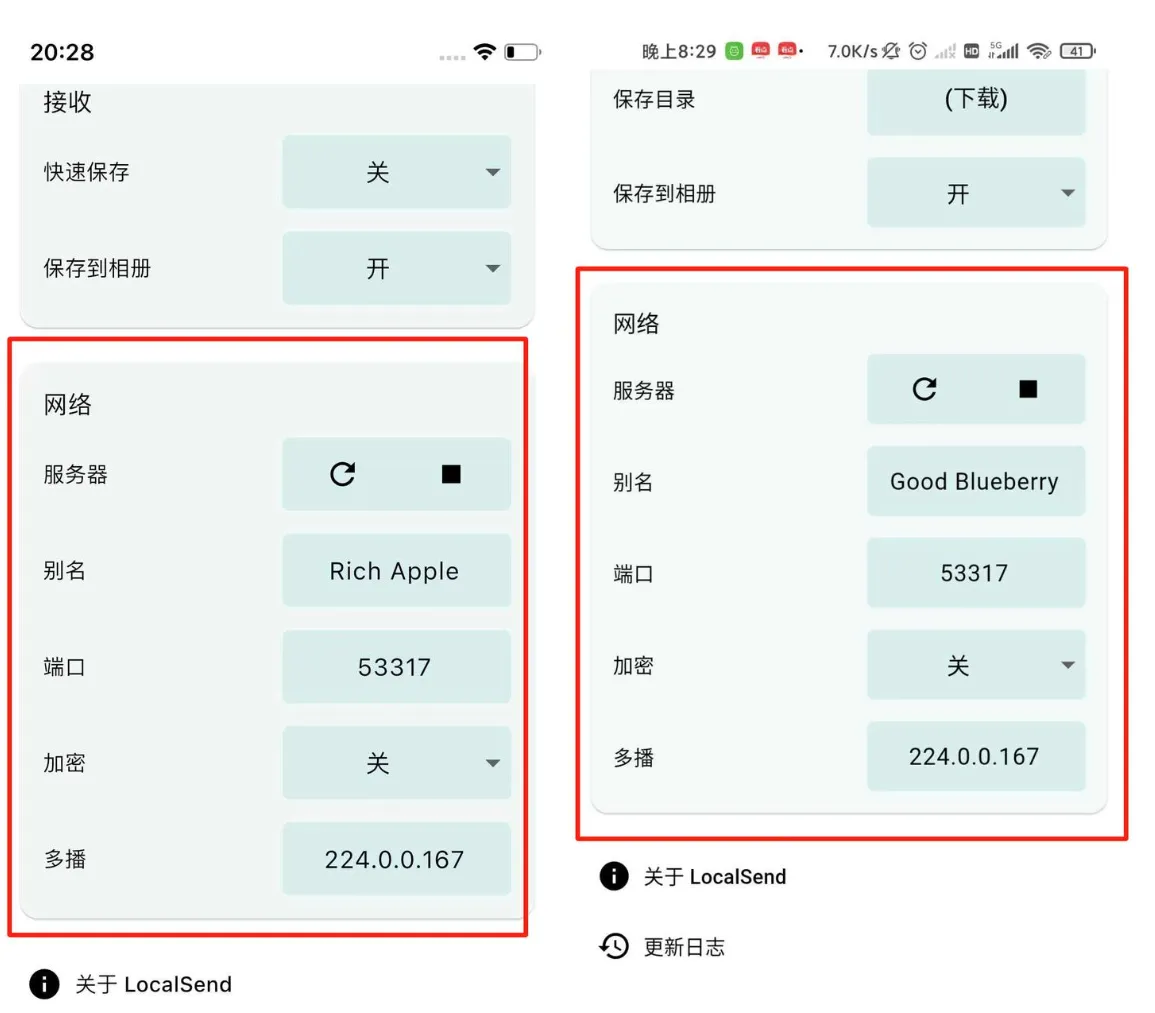The image size is (1155, 1013).
Task: Edit alias field Rich Apple
Action: (x=396, y=571)
